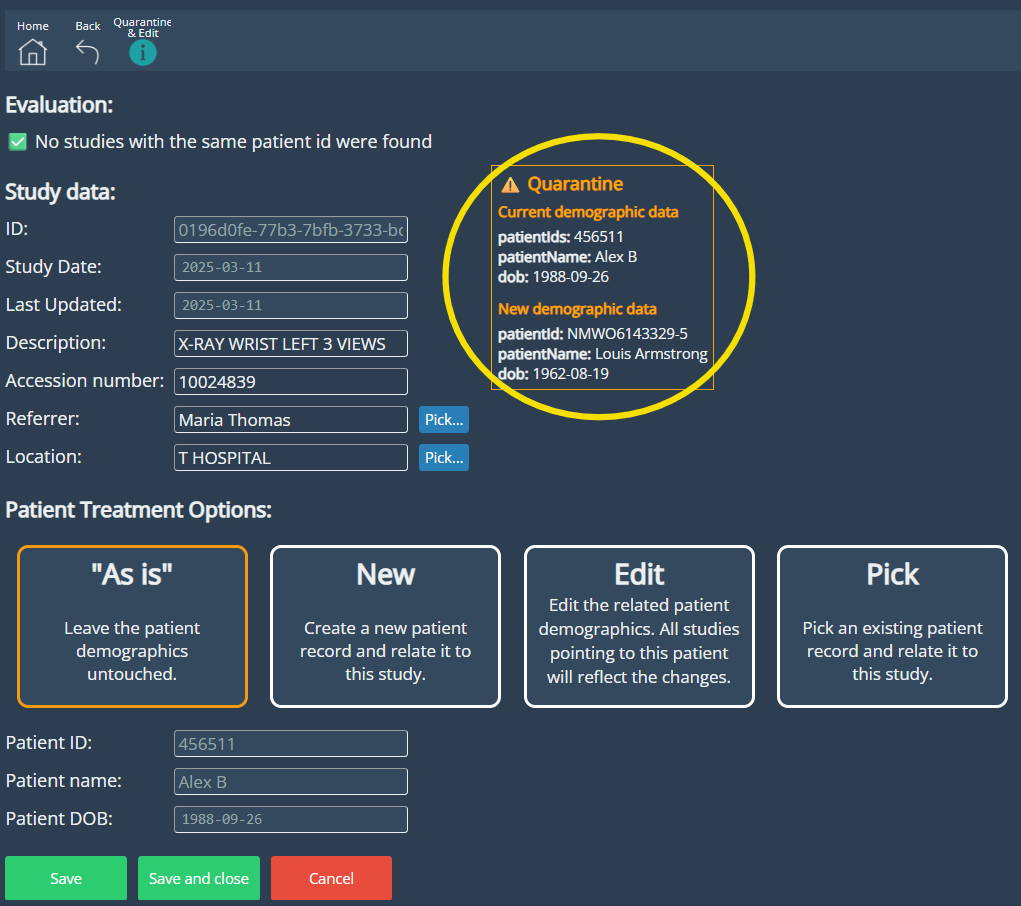Focus the Accession number field
The image size is (1021, 906).
pyautogui.click(x=291, y=382)
